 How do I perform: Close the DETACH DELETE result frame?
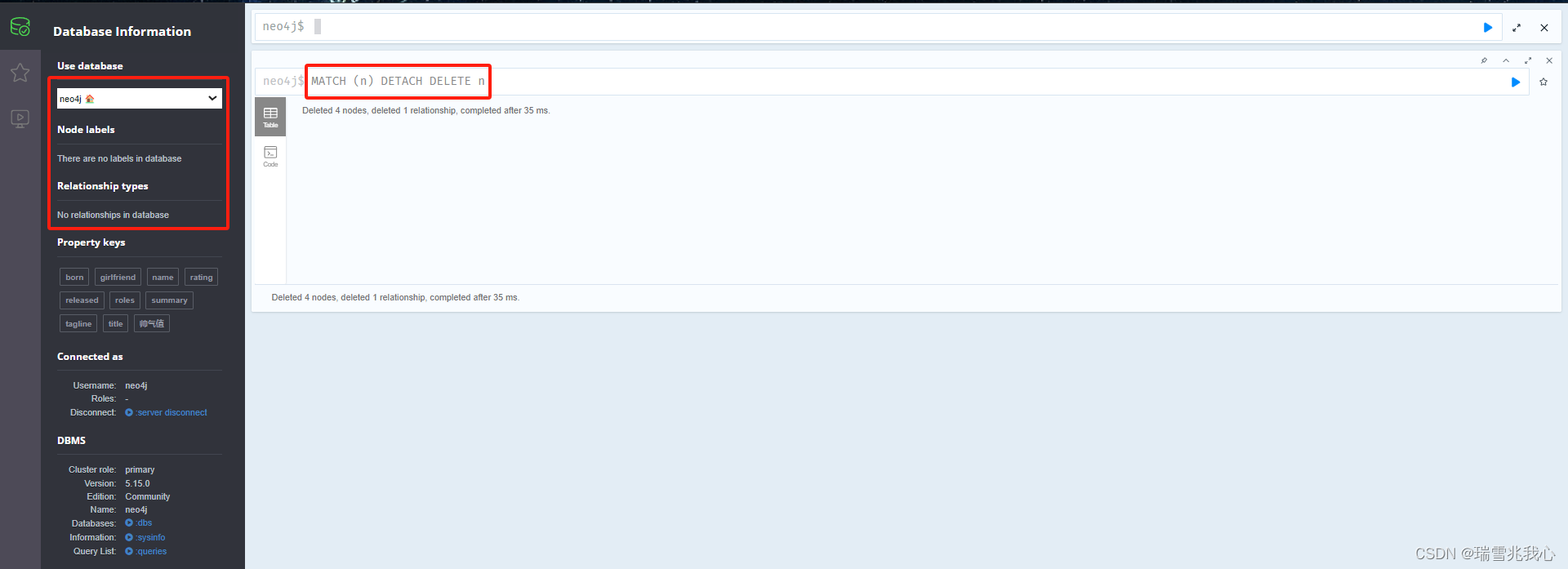[1549, 60]
